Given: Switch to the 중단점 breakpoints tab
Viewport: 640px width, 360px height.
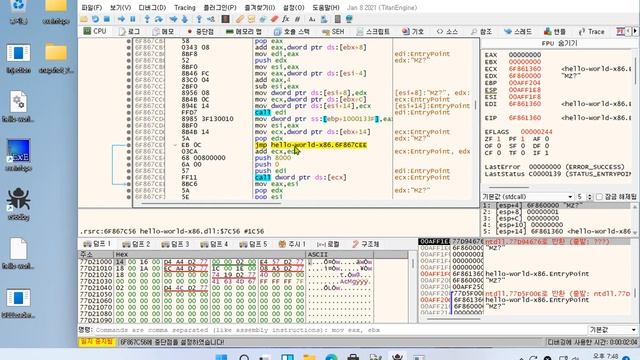Looking at the screenshot, I should 200,31.
